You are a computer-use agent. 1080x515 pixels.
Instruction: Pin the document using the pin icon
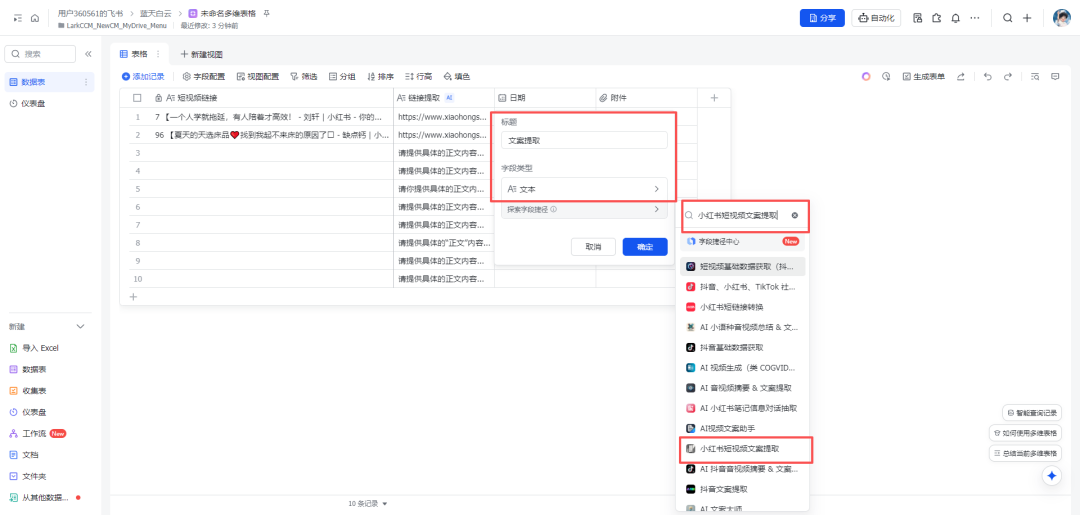click(267, 14)
